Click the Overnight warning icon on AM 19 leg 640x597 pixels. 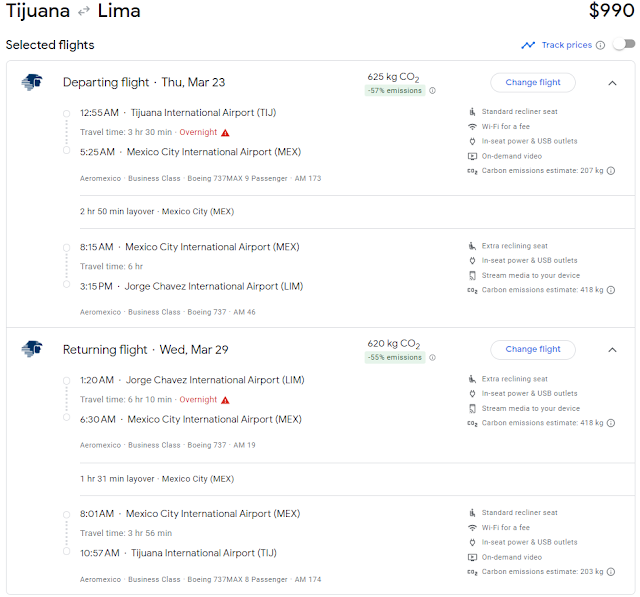pyautogui.click(x=225, y=400)
